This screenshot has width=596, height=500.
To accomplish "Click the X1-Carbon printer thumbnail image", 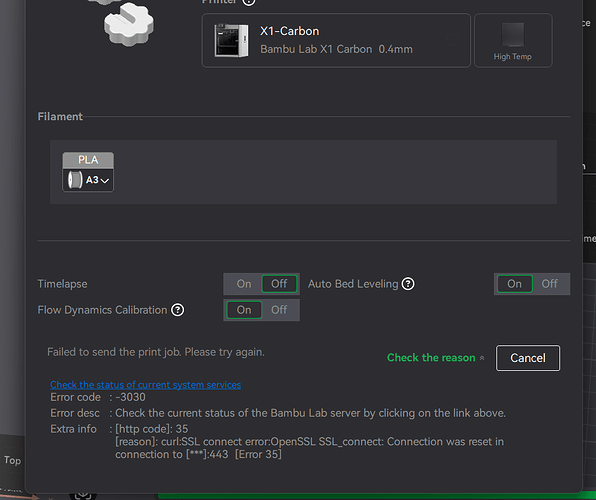I will [x=231, y=40].
